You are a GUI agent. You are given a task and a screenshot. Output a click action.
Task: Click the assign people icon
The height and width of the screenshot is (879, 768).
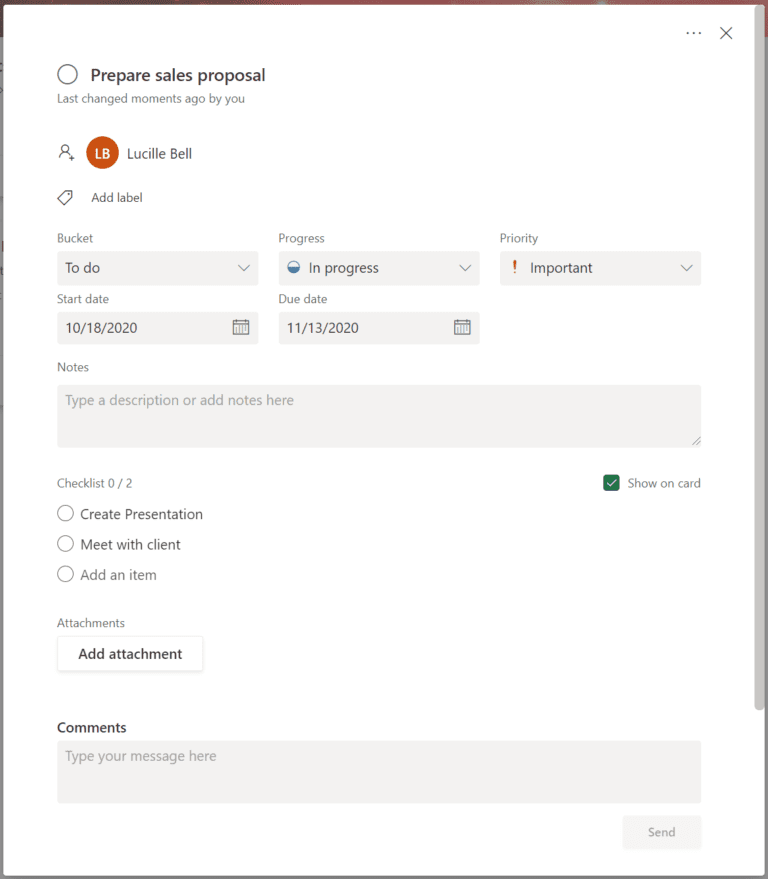click(65, 152)
